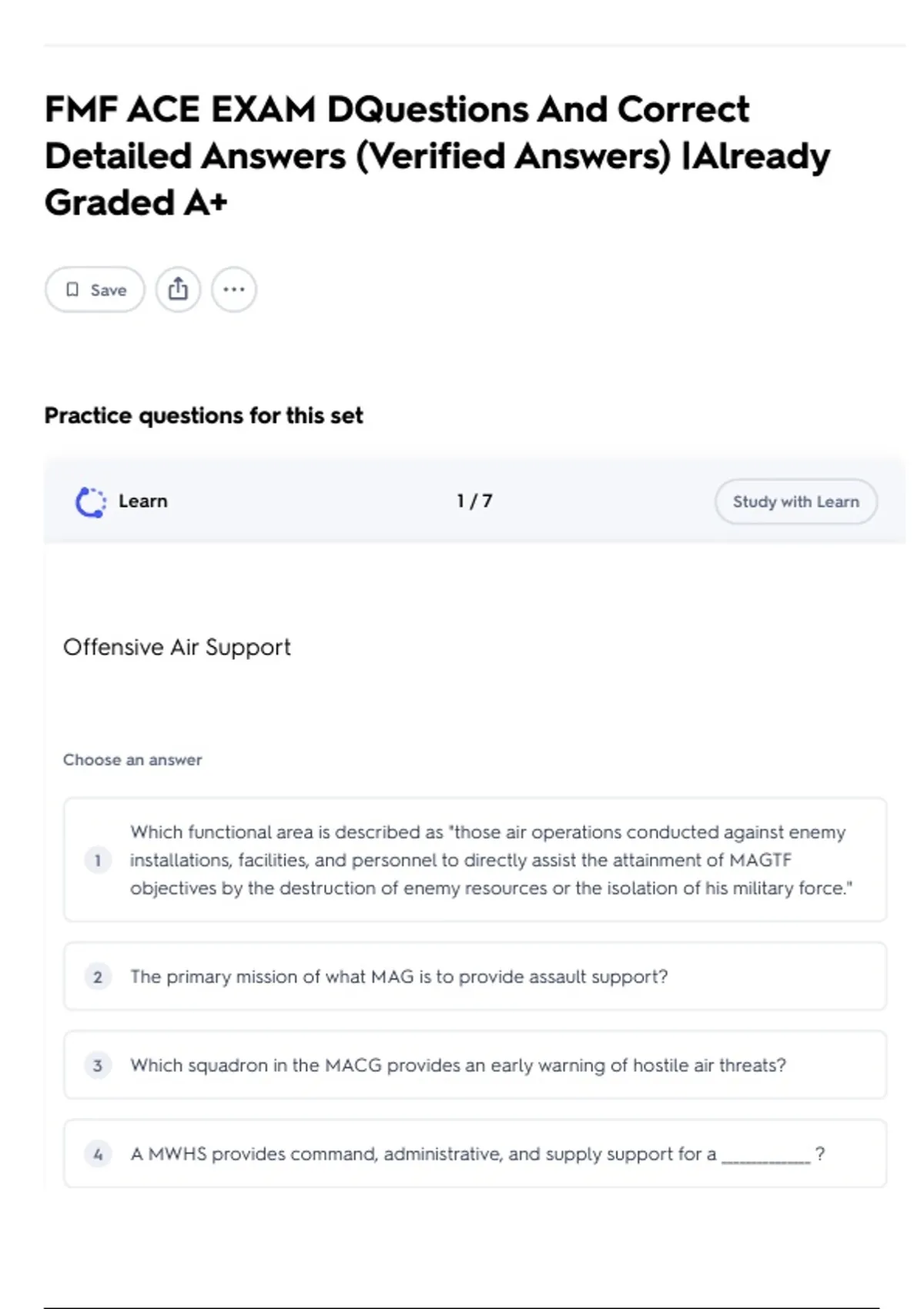Pick the MWHS command support answer option
The image size is (924, 1309).
click(477, 1154)
